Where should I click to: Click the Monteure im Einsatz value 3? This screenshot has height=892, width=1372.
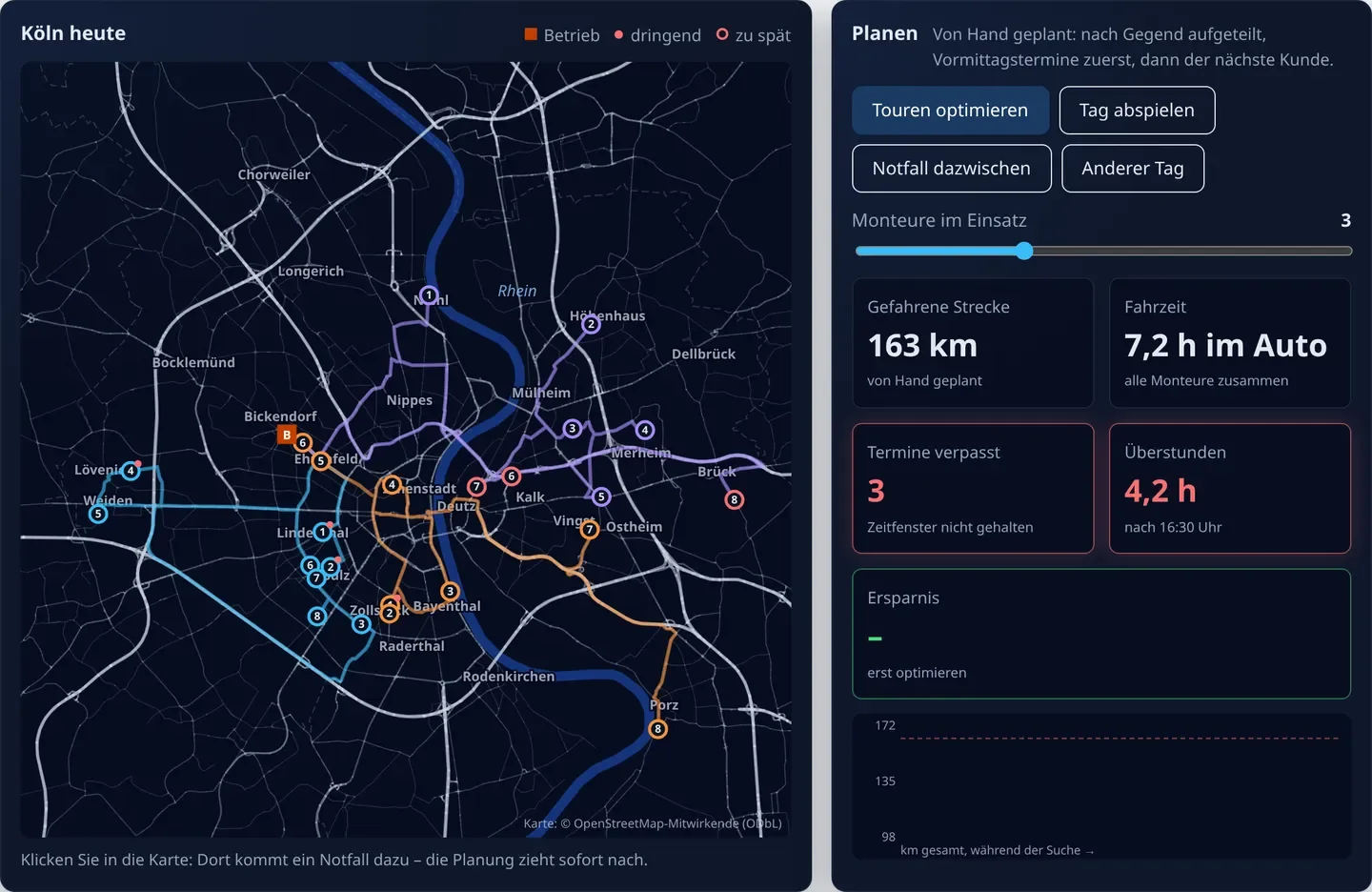(x=1345, y=220)
